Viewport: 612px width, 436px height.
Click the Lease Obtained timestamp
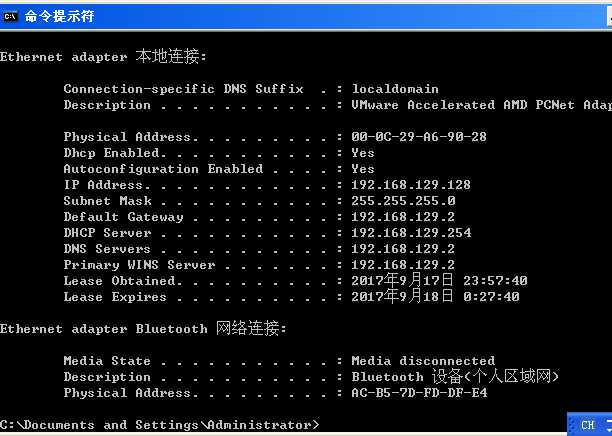[x=439, y=281]
